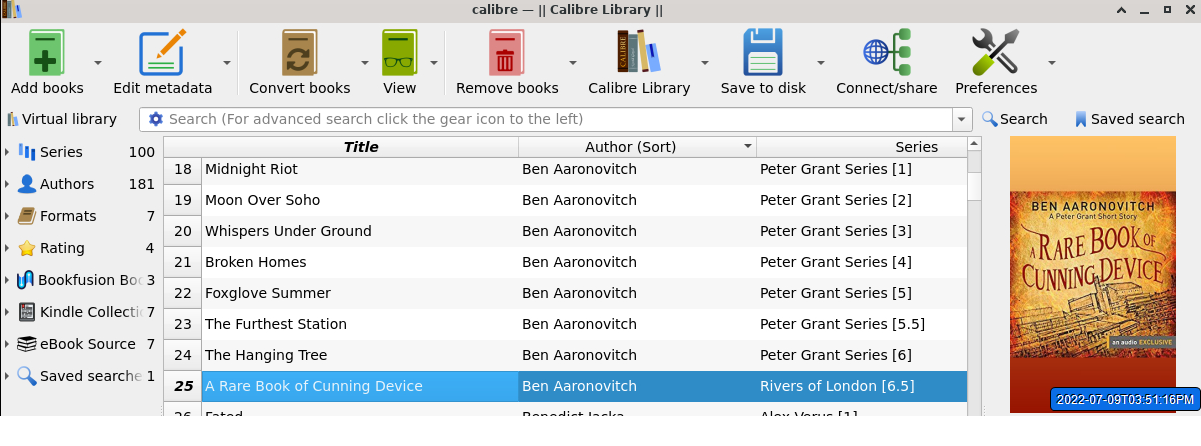Open the Preferences wrench icon
The height and width of the screenshot is (446, 1201).
point(995,53)
